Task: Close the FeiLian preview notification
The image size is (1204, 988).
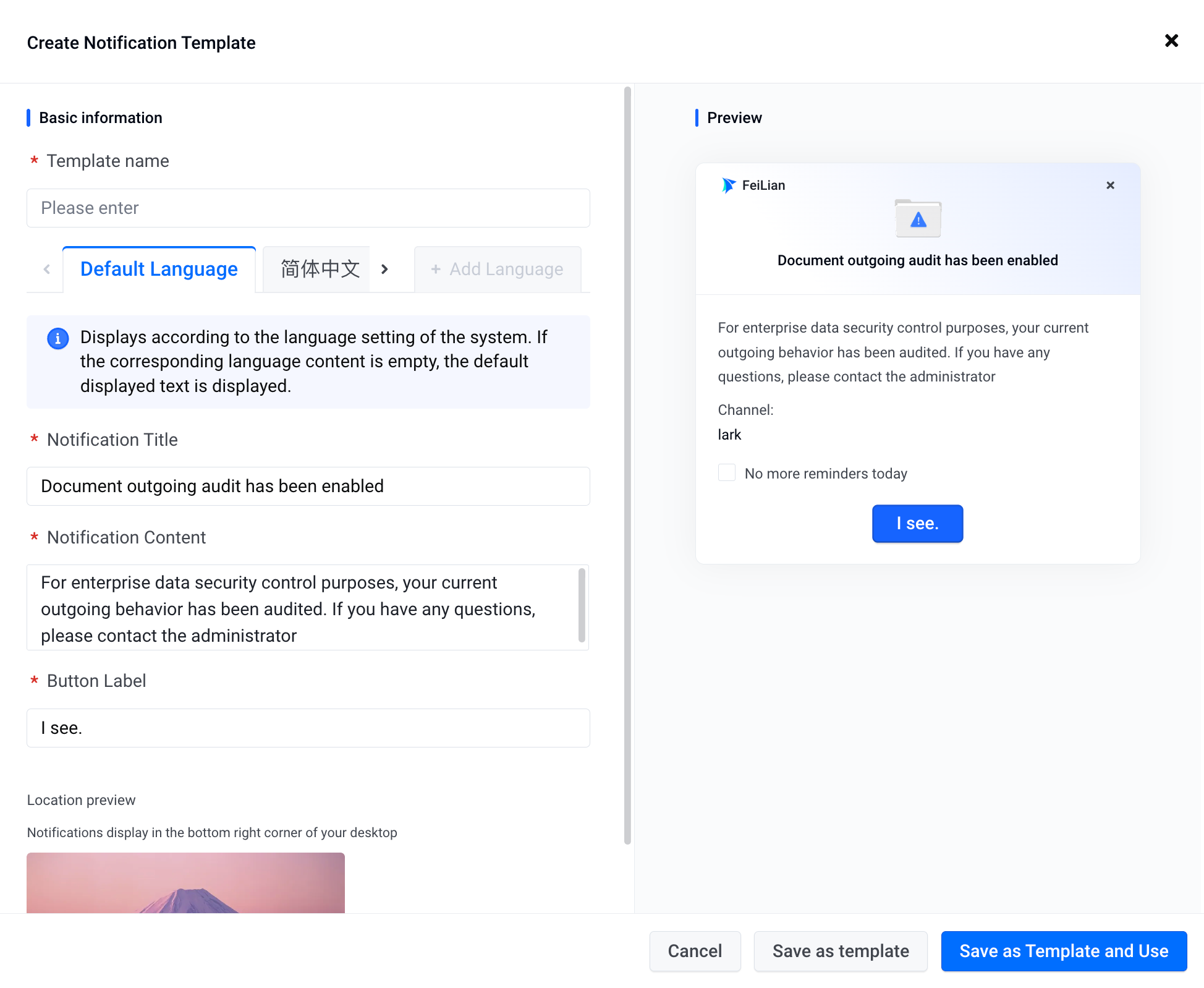Action: coord(1110,185)
